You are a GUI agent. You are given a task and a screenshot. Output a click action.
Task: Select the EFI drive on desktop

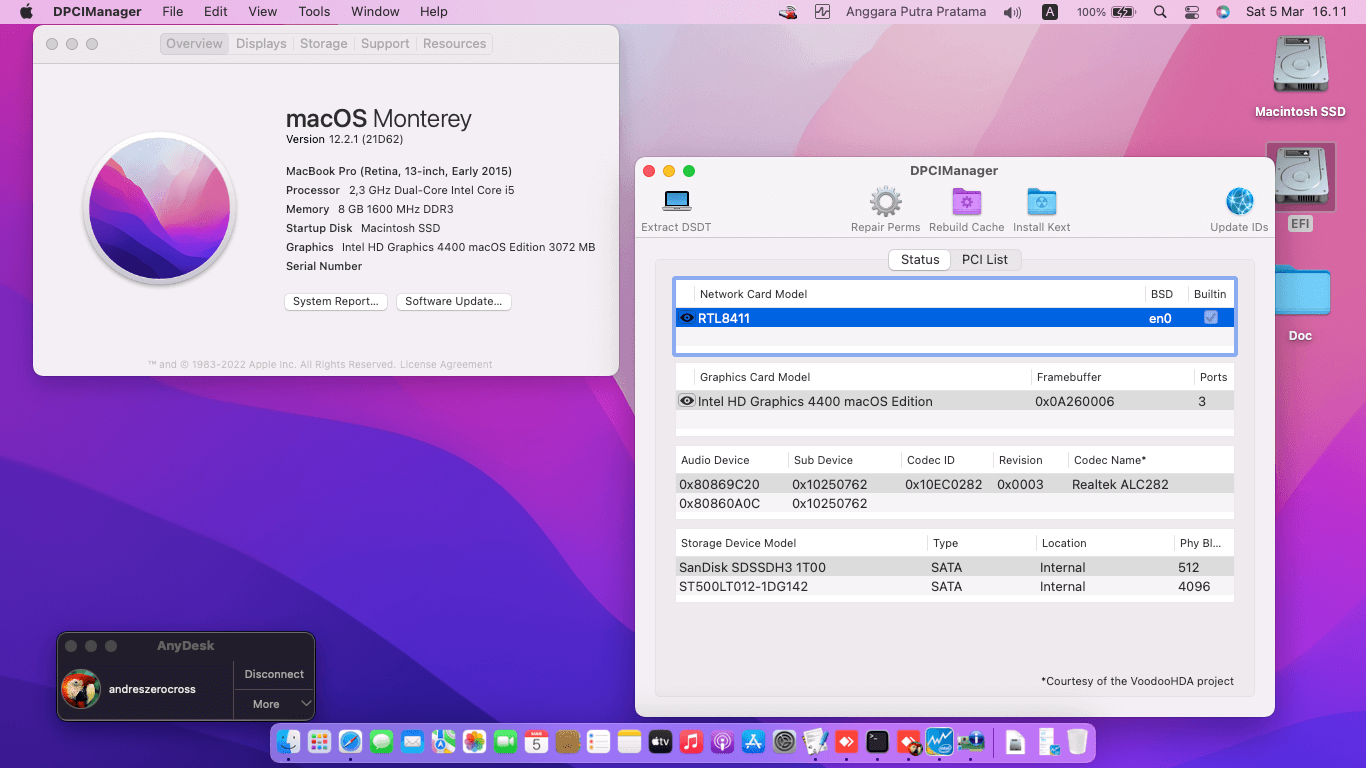pos(1300,178)
